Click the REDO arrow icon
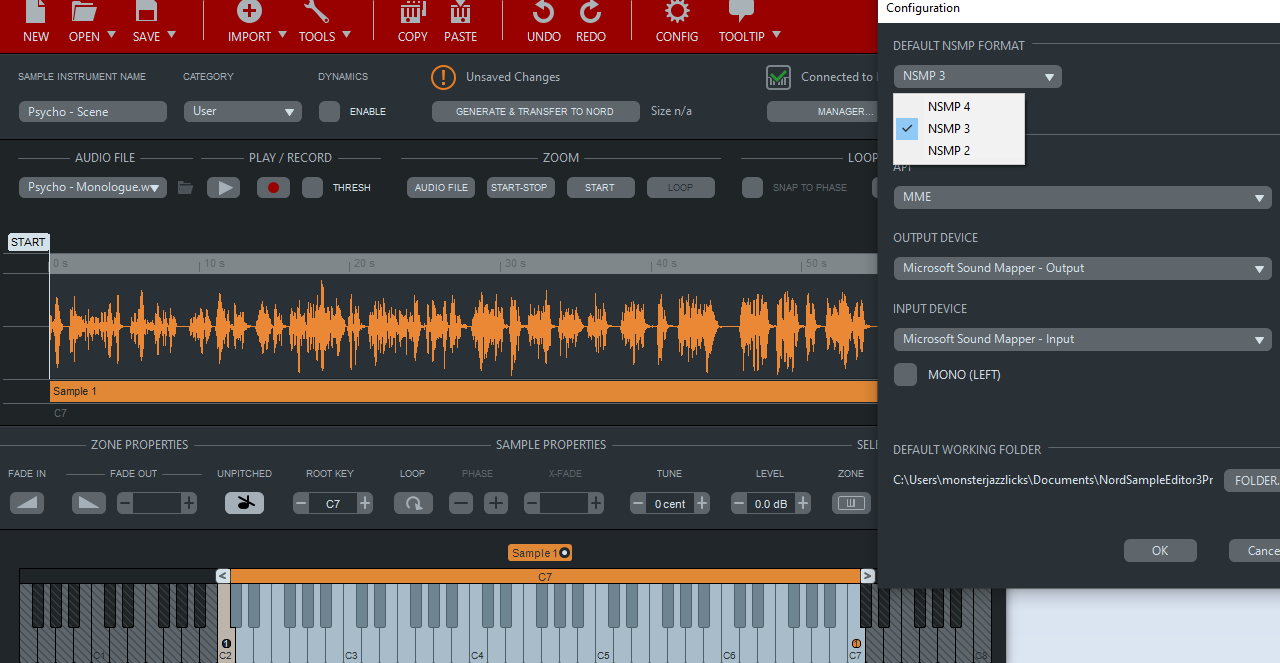 [591, 14]
